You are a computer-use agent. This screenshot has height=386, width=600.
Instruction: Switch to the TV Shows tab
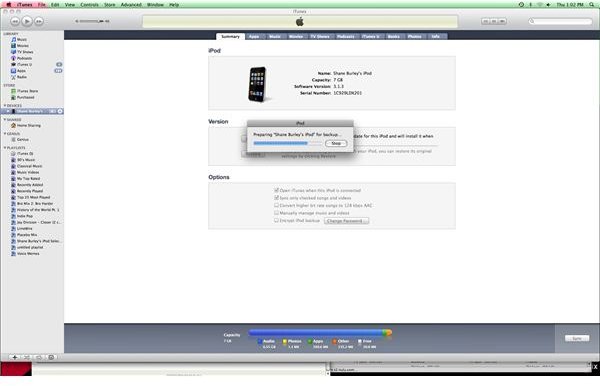[320, 37]
